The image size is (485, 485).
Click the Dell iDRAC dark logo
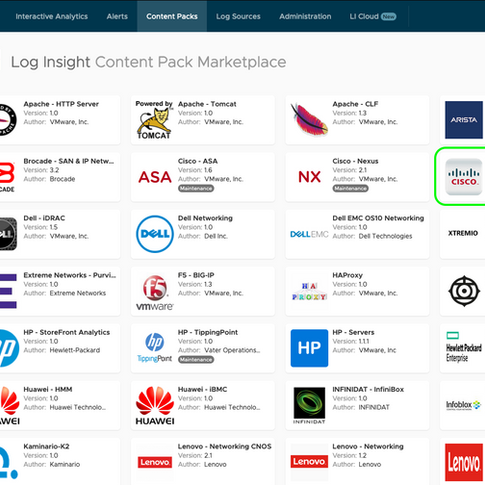pyautogui.click(x=8, y=234)
